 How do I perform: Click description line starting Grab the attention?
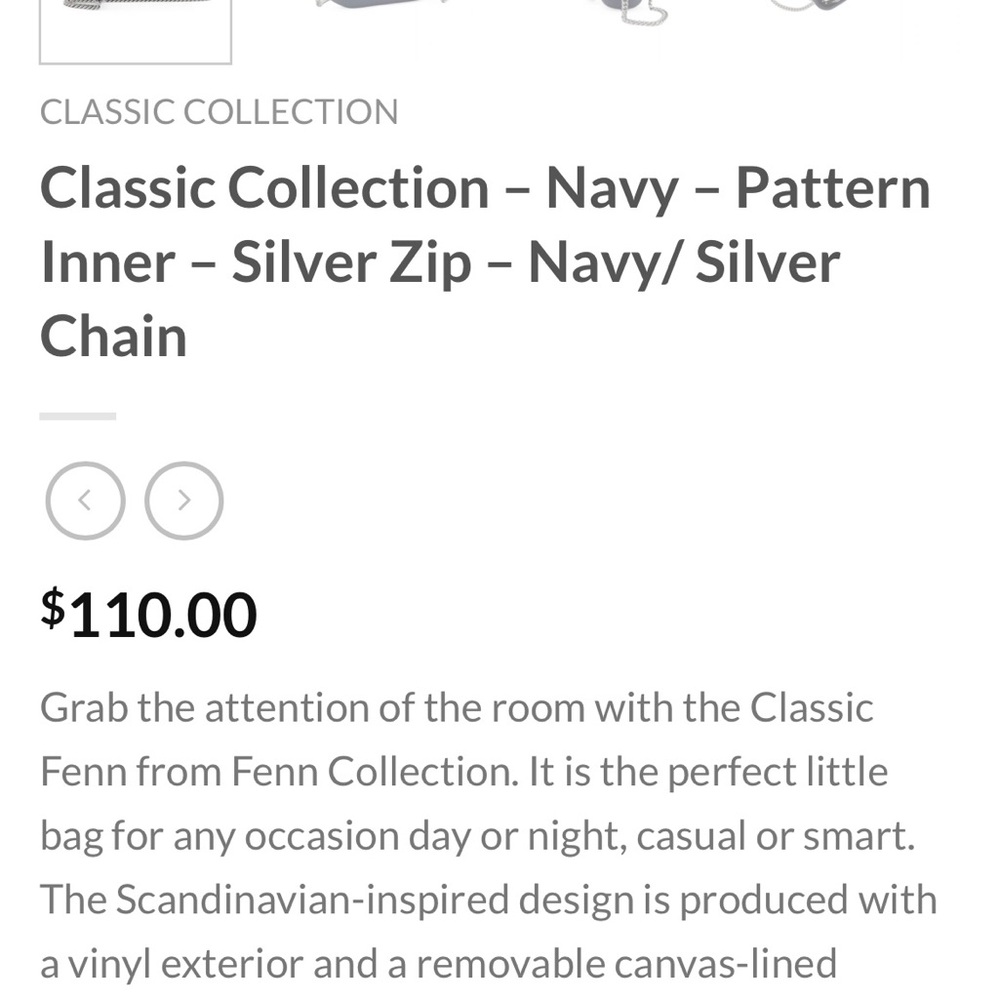(x=457, y=708)
